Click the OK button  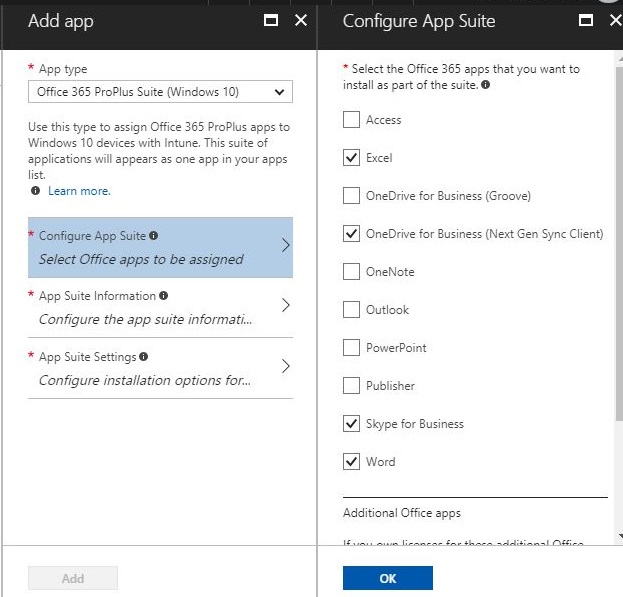(388, 578)
